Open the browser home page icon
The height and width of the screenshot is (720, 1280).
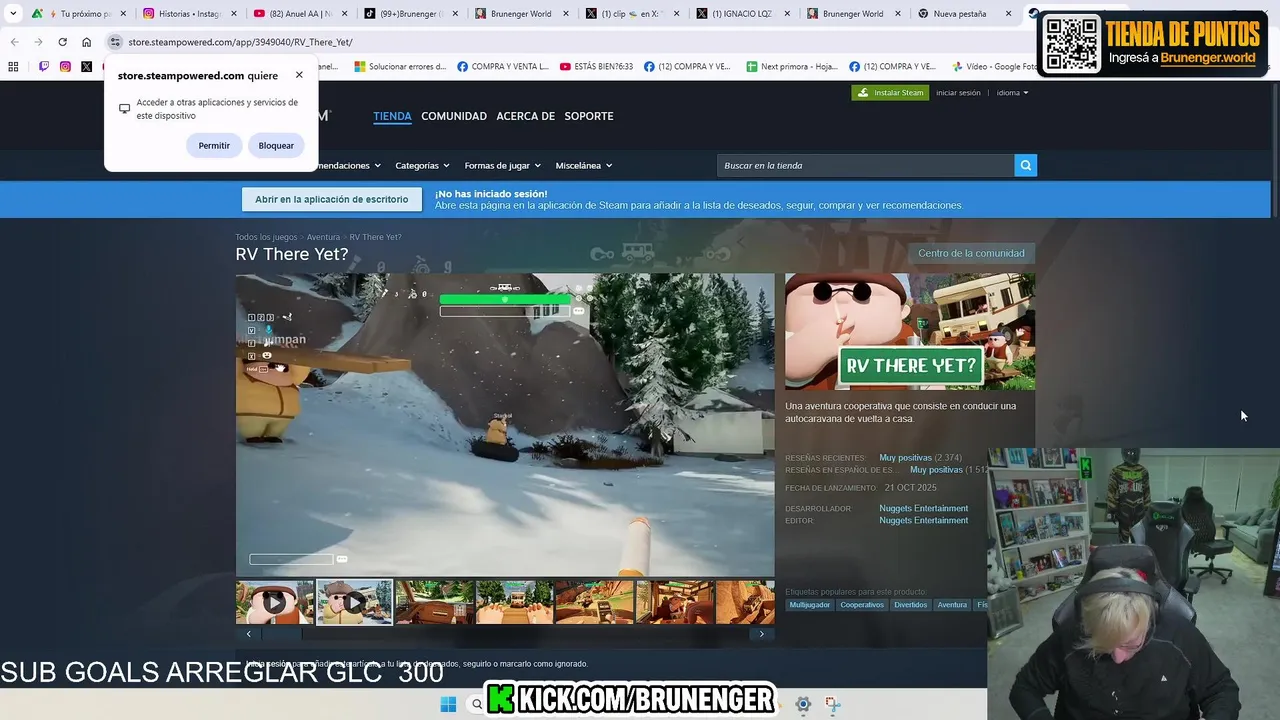point(86,42)
